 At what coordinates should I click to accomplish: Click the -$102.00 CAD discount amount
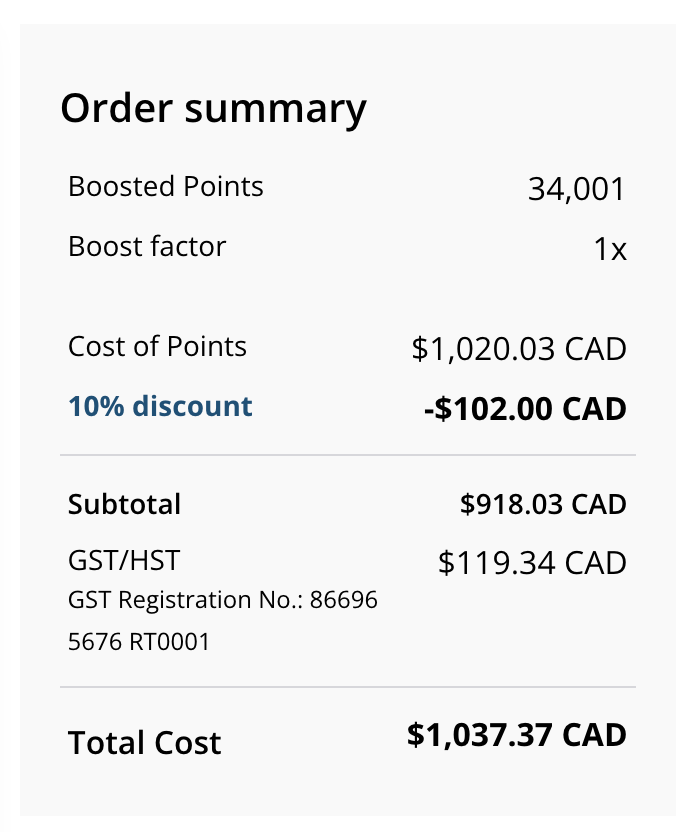pos(524,409)
